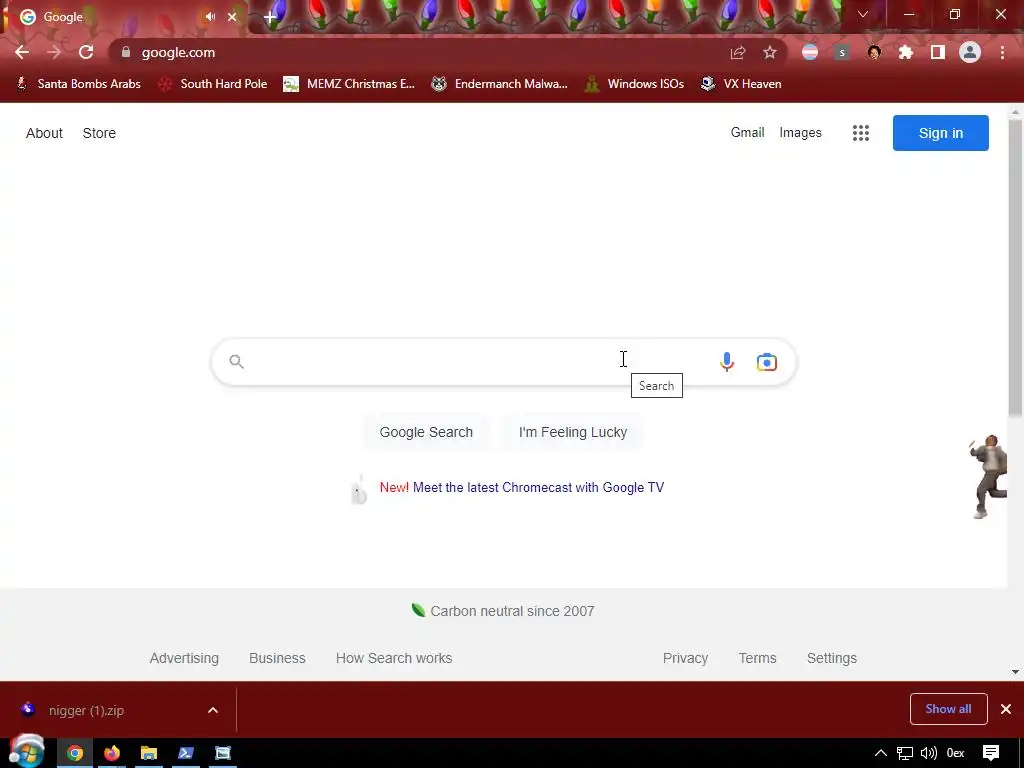Open Settings footer link
1024x768 pixels.
tap(831, 658)
